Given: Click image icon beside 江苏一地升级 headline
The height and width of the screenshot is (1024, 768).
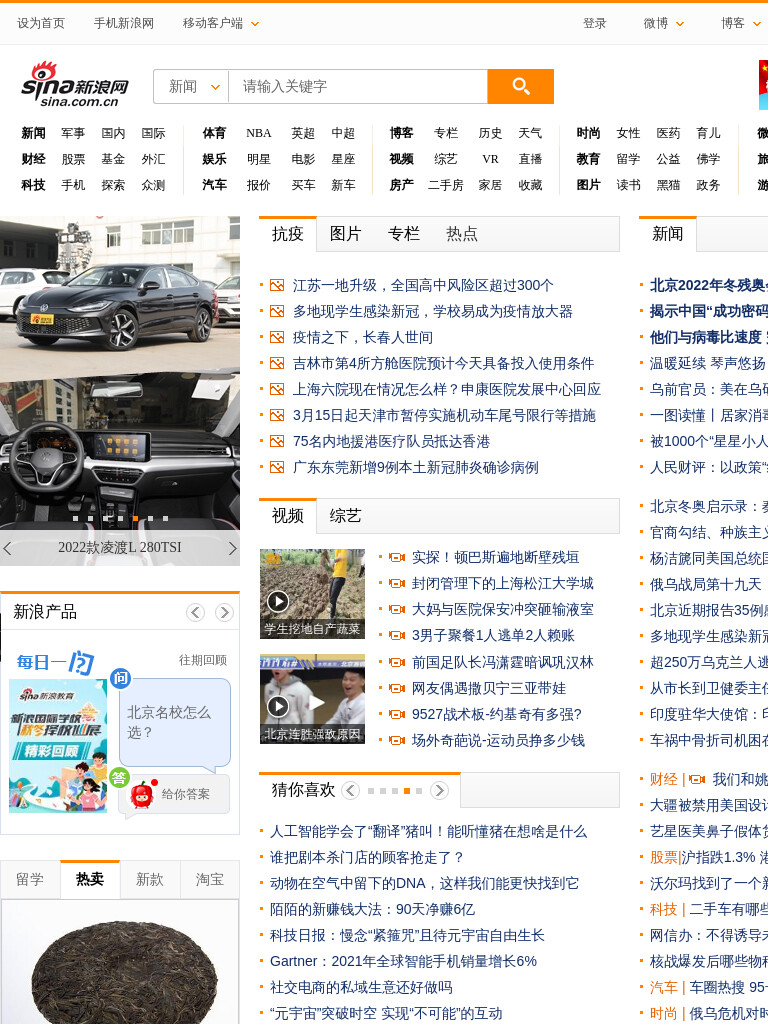Looking at the screenshot, I should tap(277, 285).
